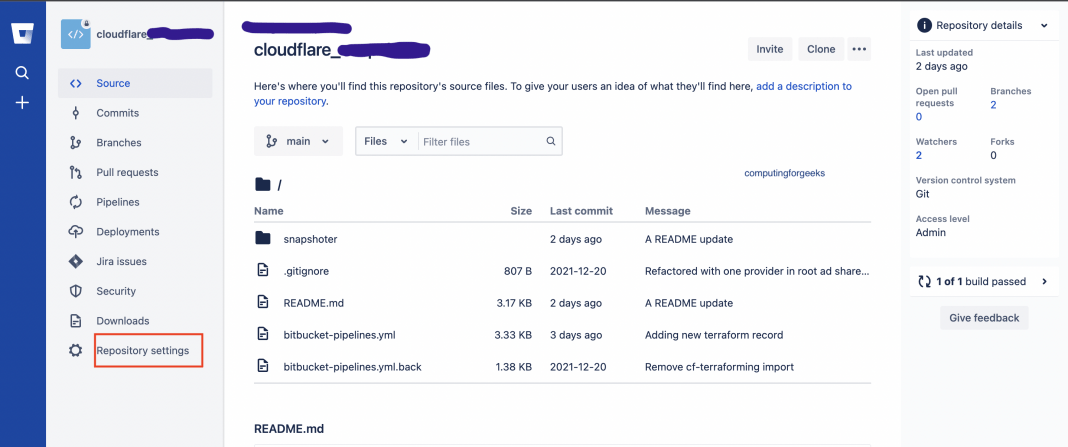Expand the 1 of 1 build passed row

(x=1044, y=282)
